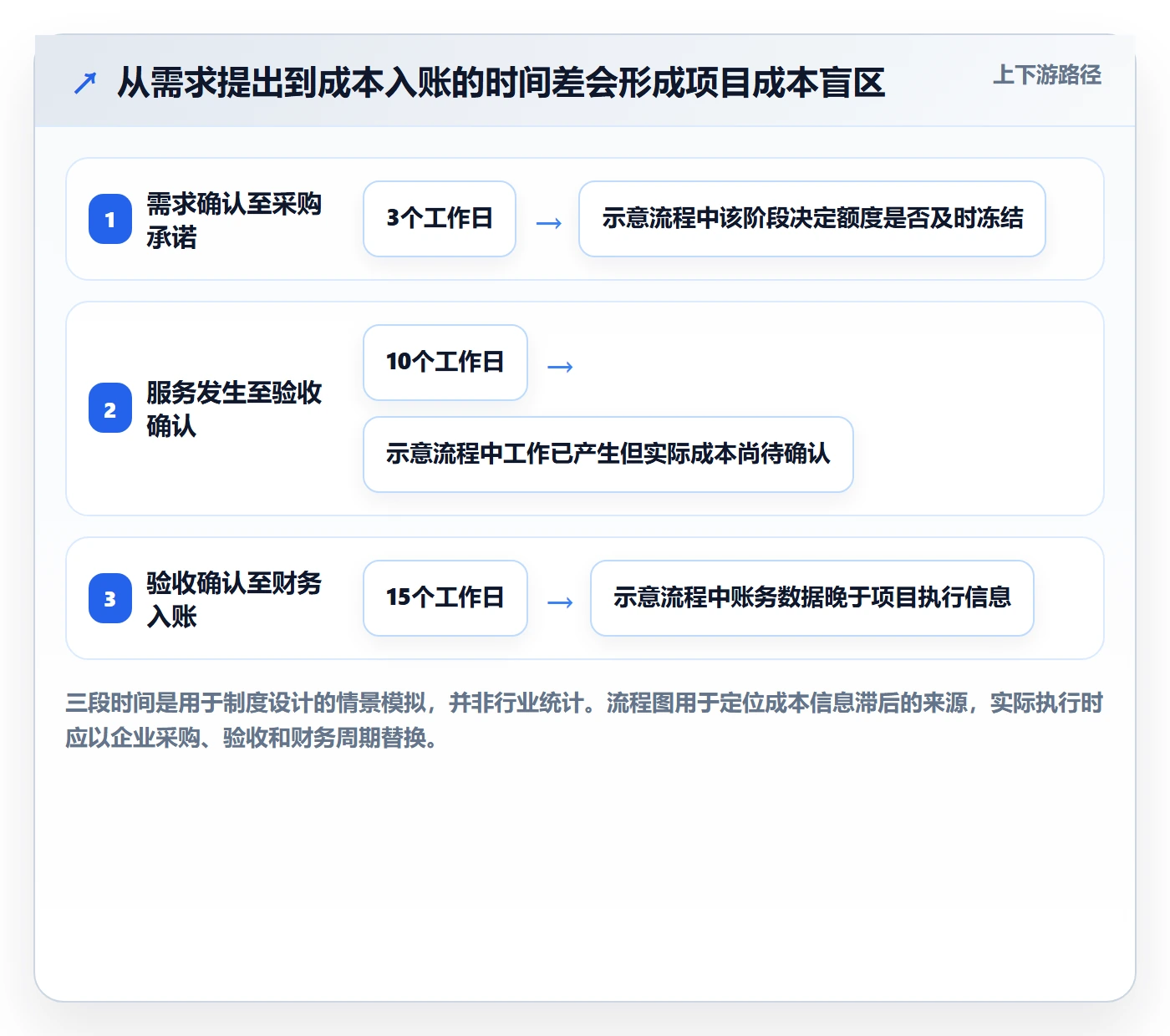This screenshot has height=1036, width=1170.
Task: Click the 示意流程中该阶段决定额度是否及时冻结 box
Action: tap(812, 219)
